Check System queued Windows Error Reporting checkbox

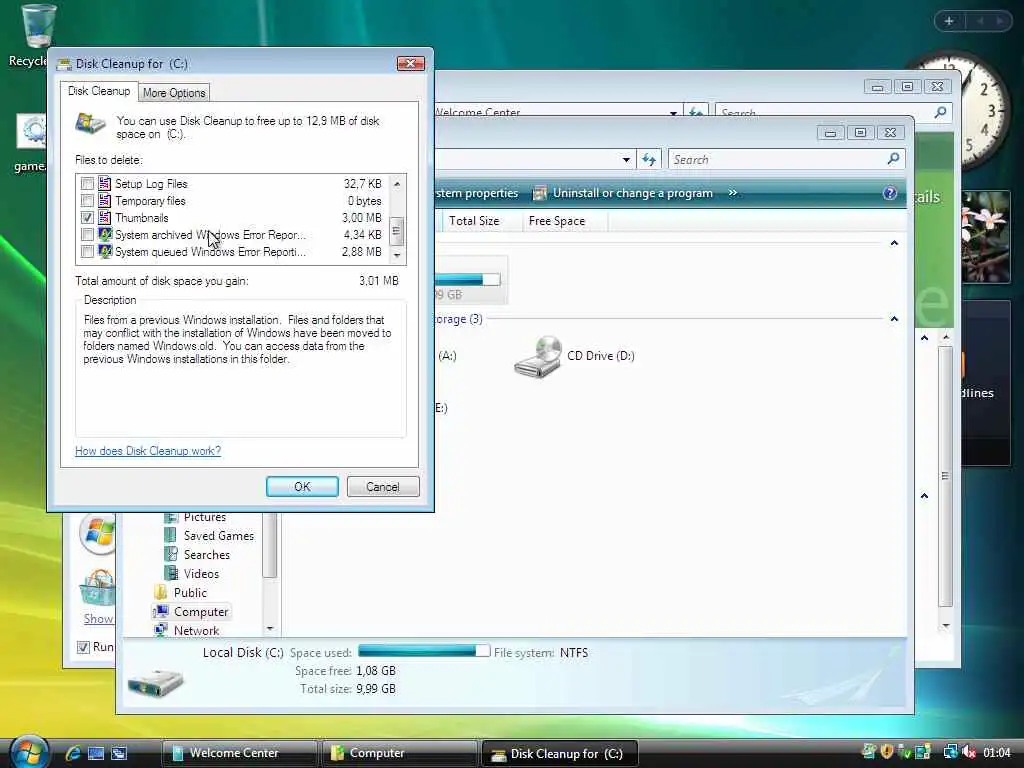coord(87,251)
